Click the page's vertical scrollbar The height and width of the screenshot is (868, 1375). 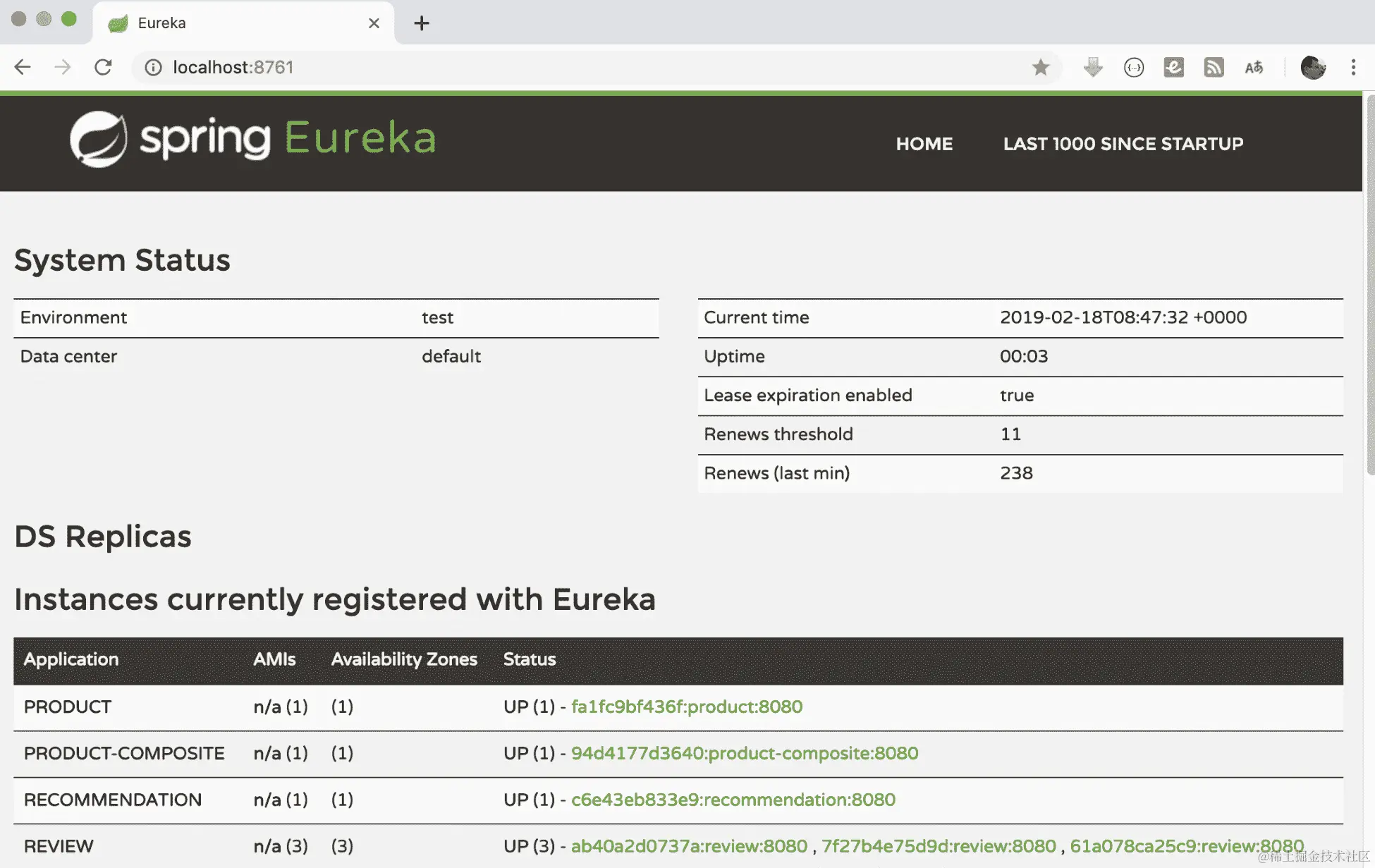(1369, 282)
